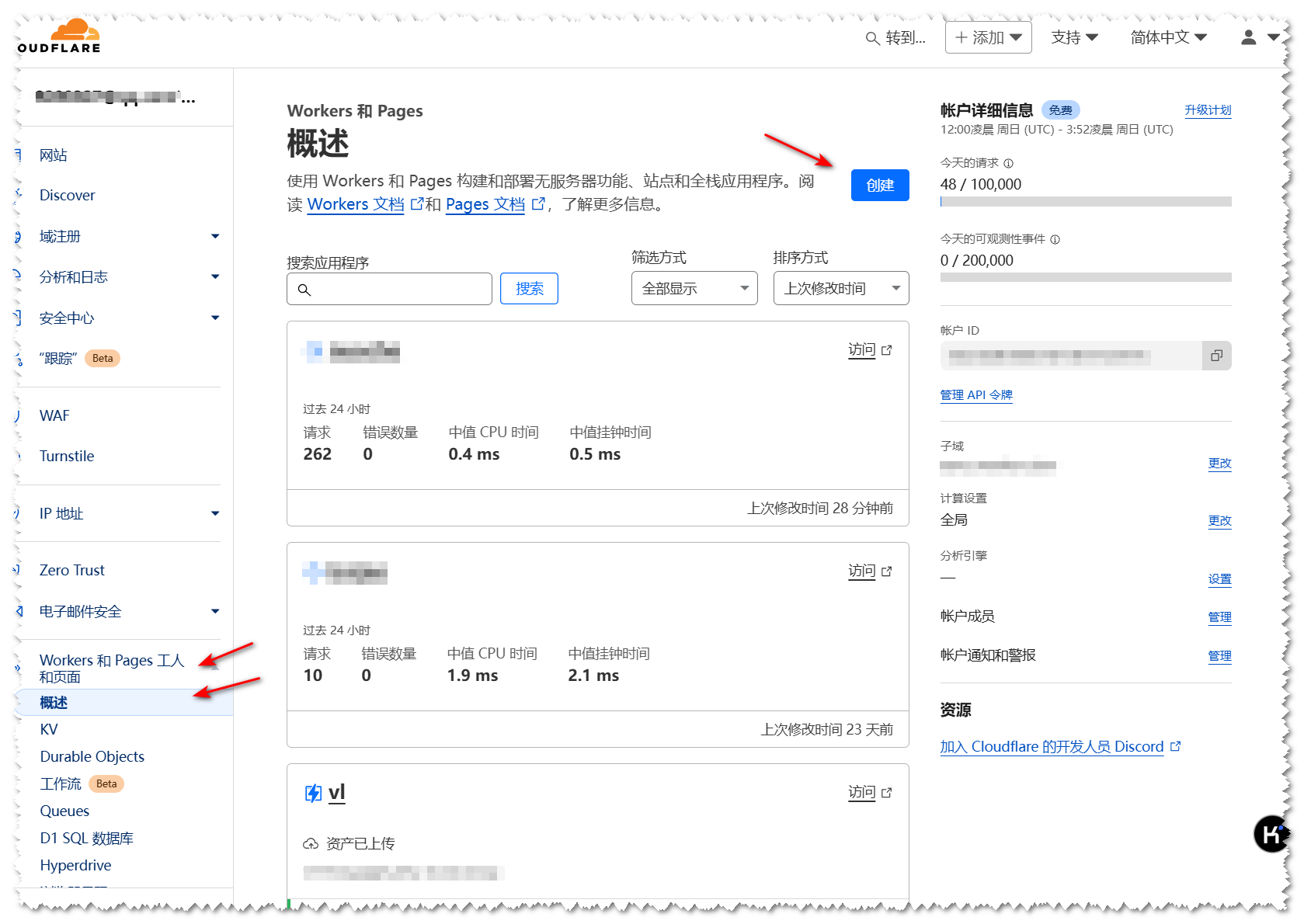Open the vl application name
The image size is (1304, 924).
click(337, 793)
